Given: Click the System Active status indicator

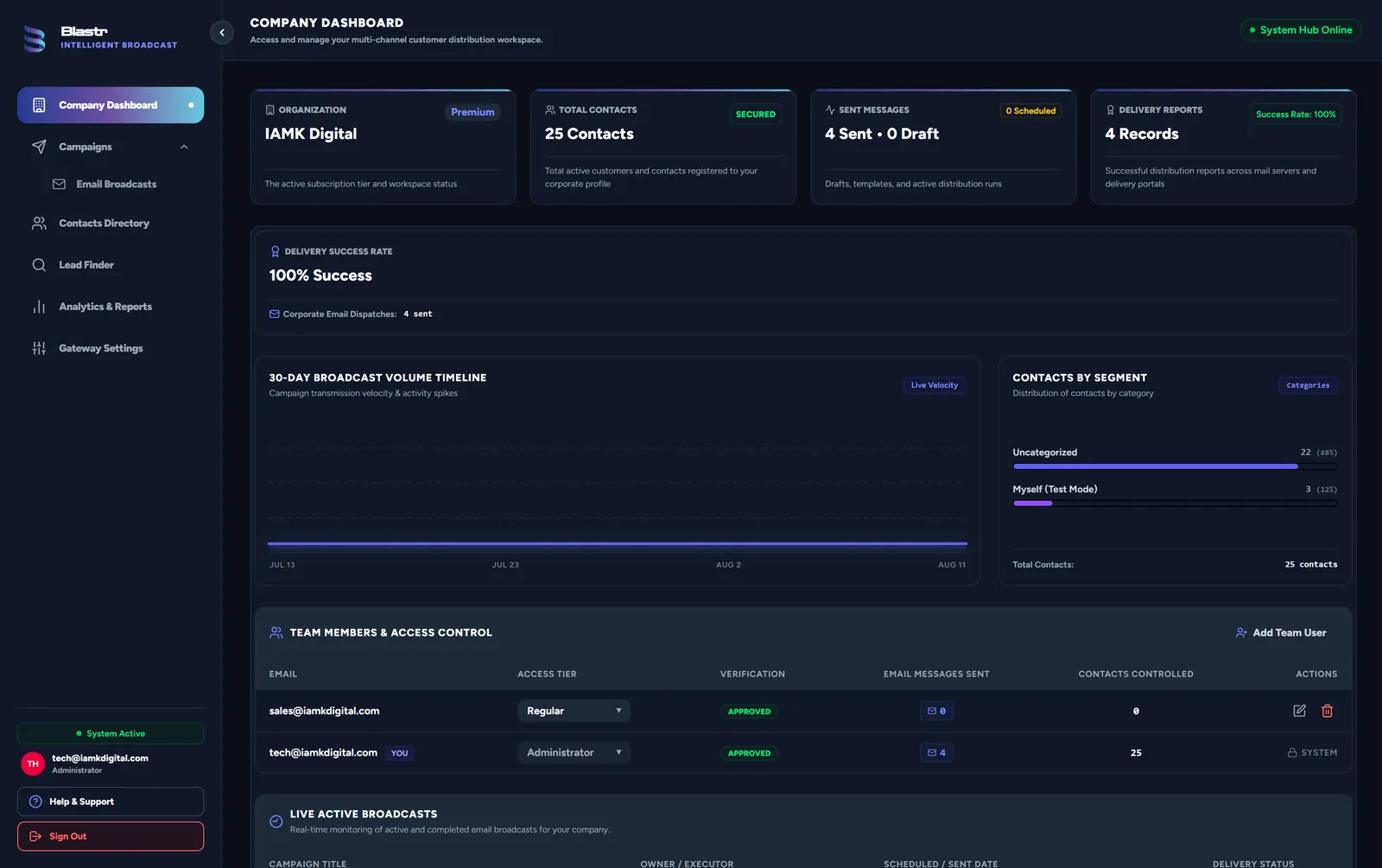Looking at the screenshot, I should pyautogui.click(x=111, y=733).
